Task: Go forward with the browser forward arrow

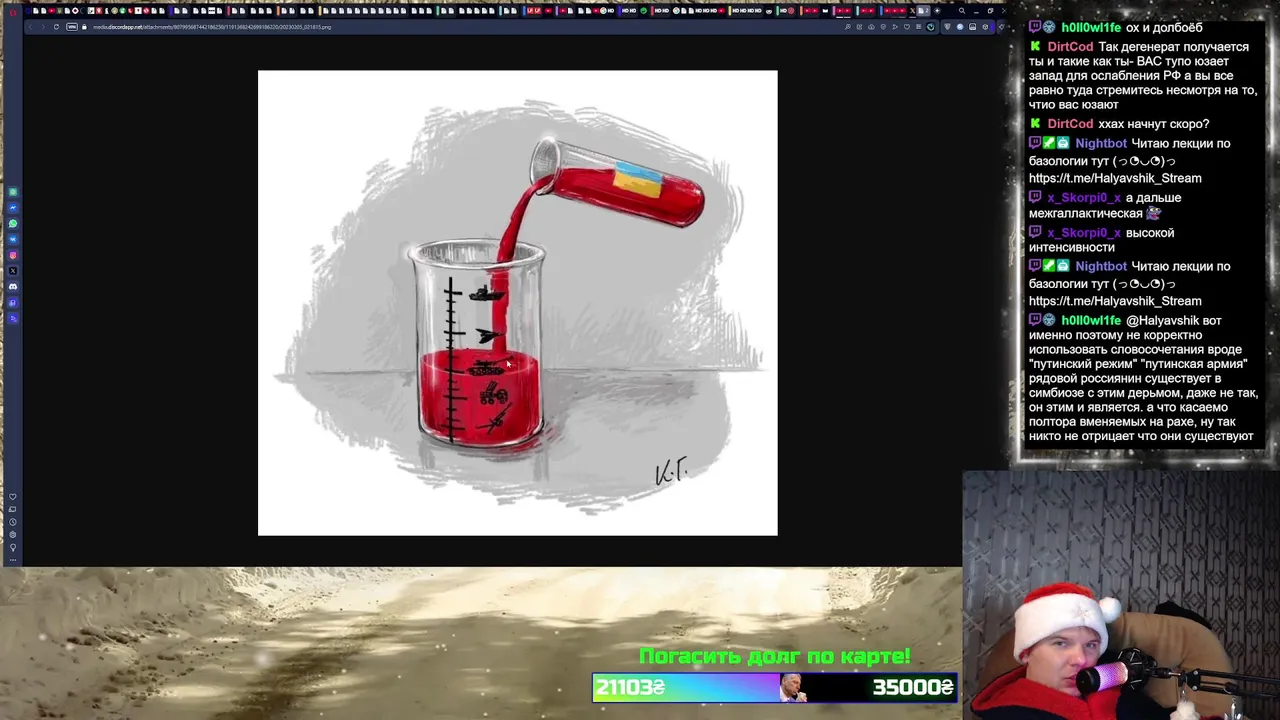Action: [43, 27]
